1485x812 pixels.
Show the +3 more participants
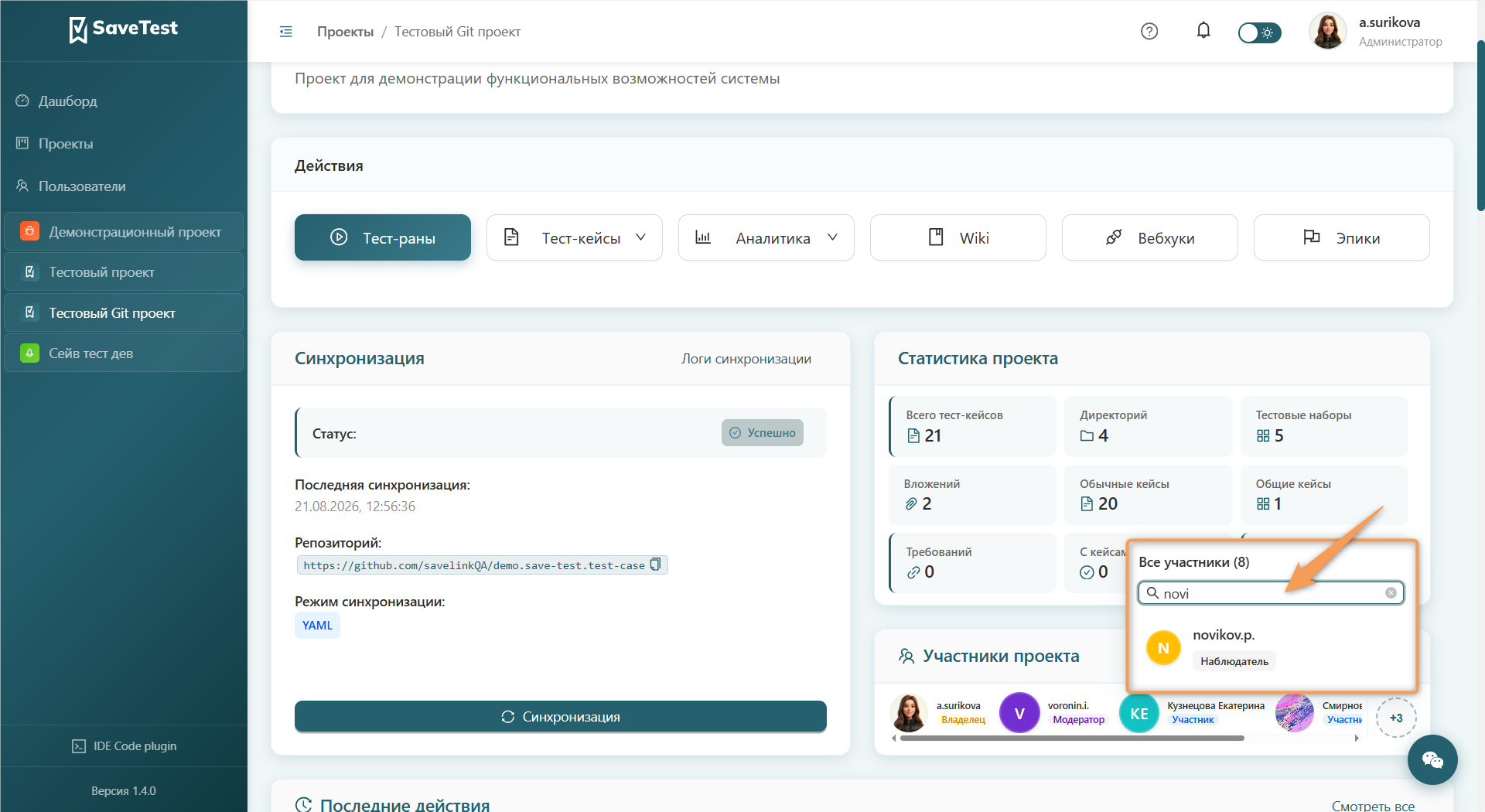(x=1396, y=718)
